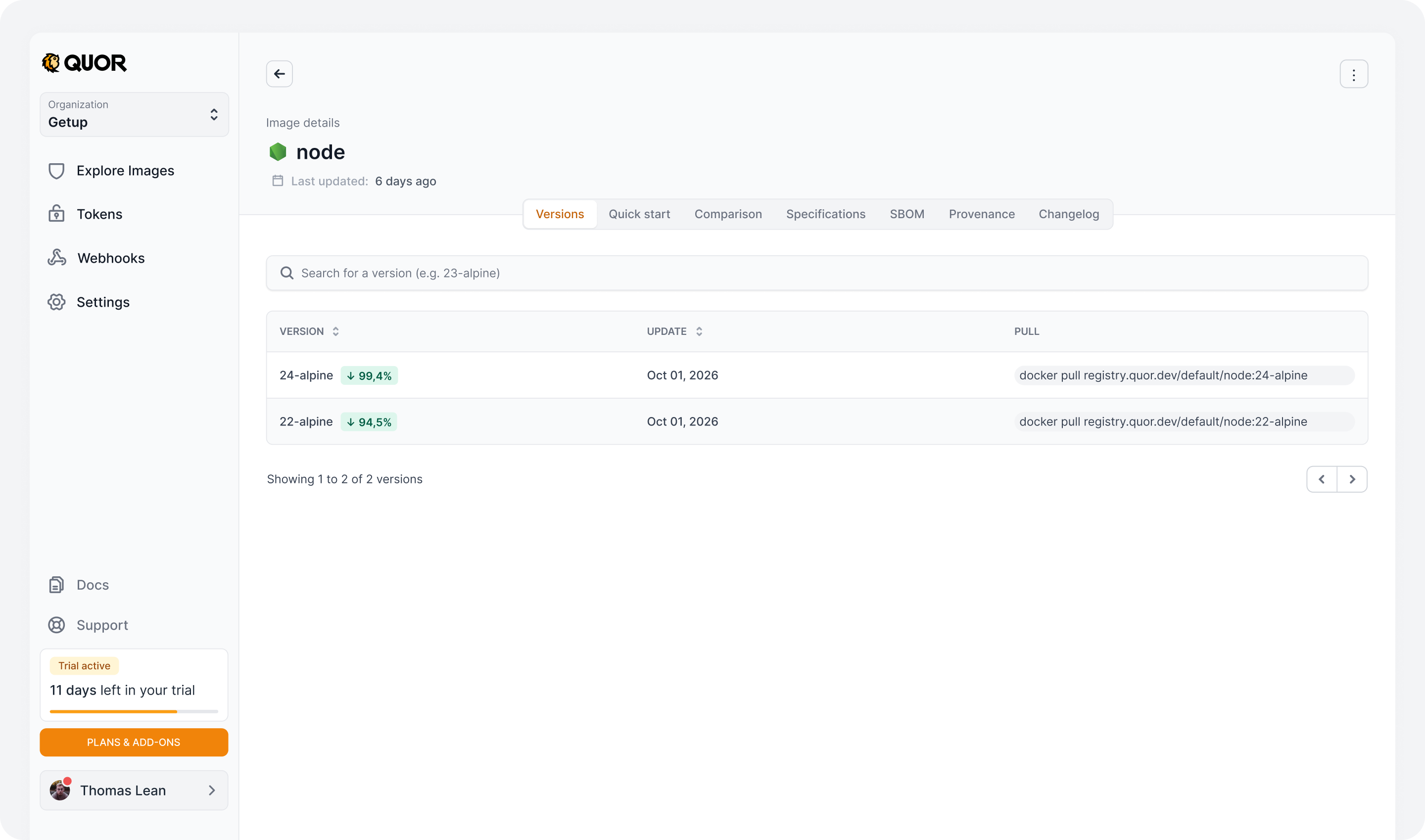
Task: Click the 24-alpine Oct 01, 2026 date
Action: 682,375
